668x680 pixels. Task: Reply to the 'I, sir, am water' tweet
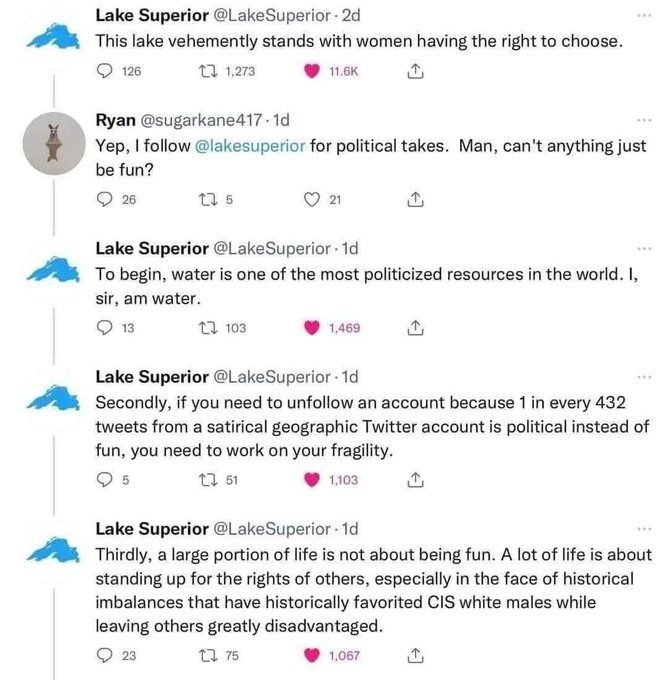pyautogui.click(x=104, y=327)
